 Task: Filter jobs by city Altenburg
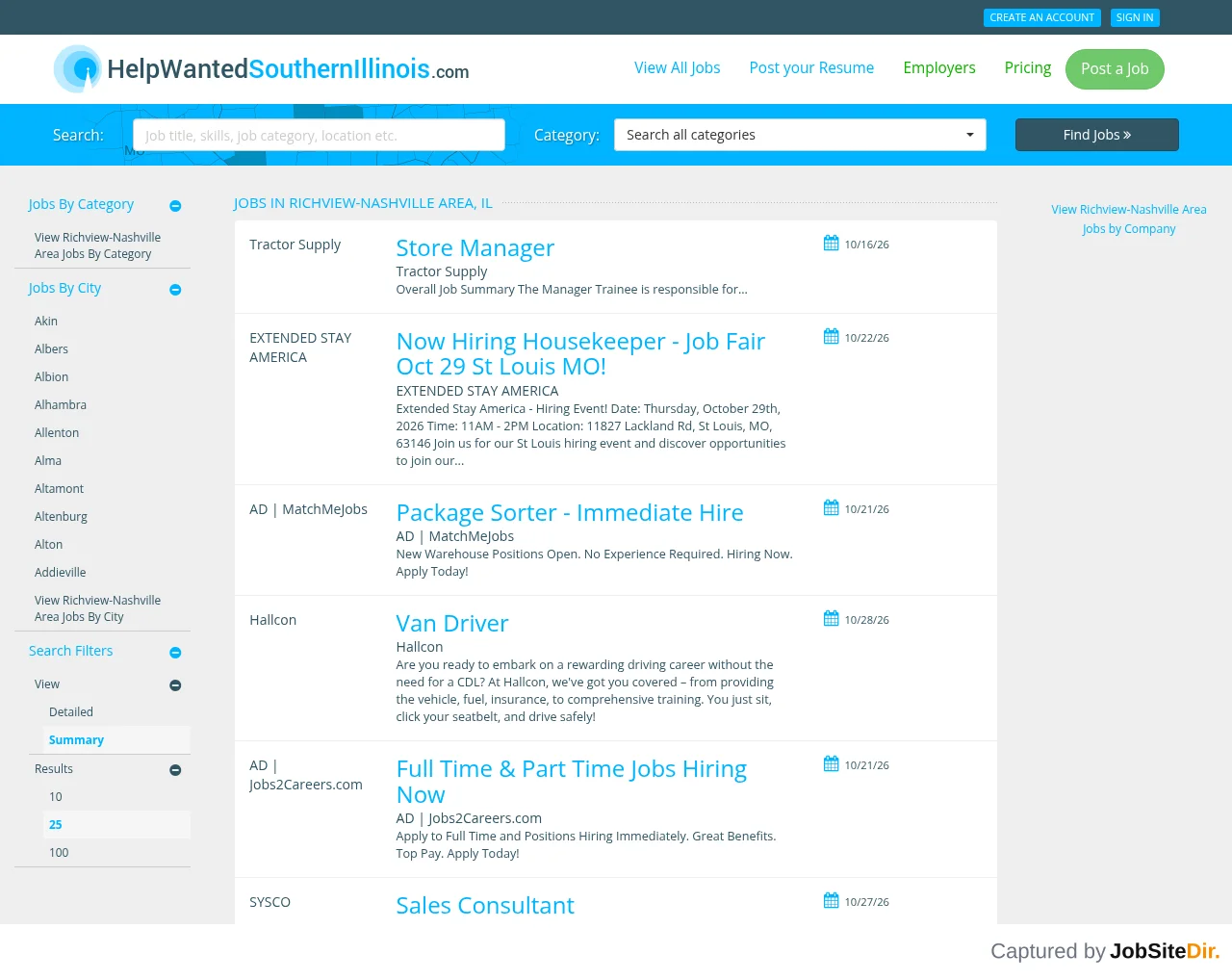point(61,517)
